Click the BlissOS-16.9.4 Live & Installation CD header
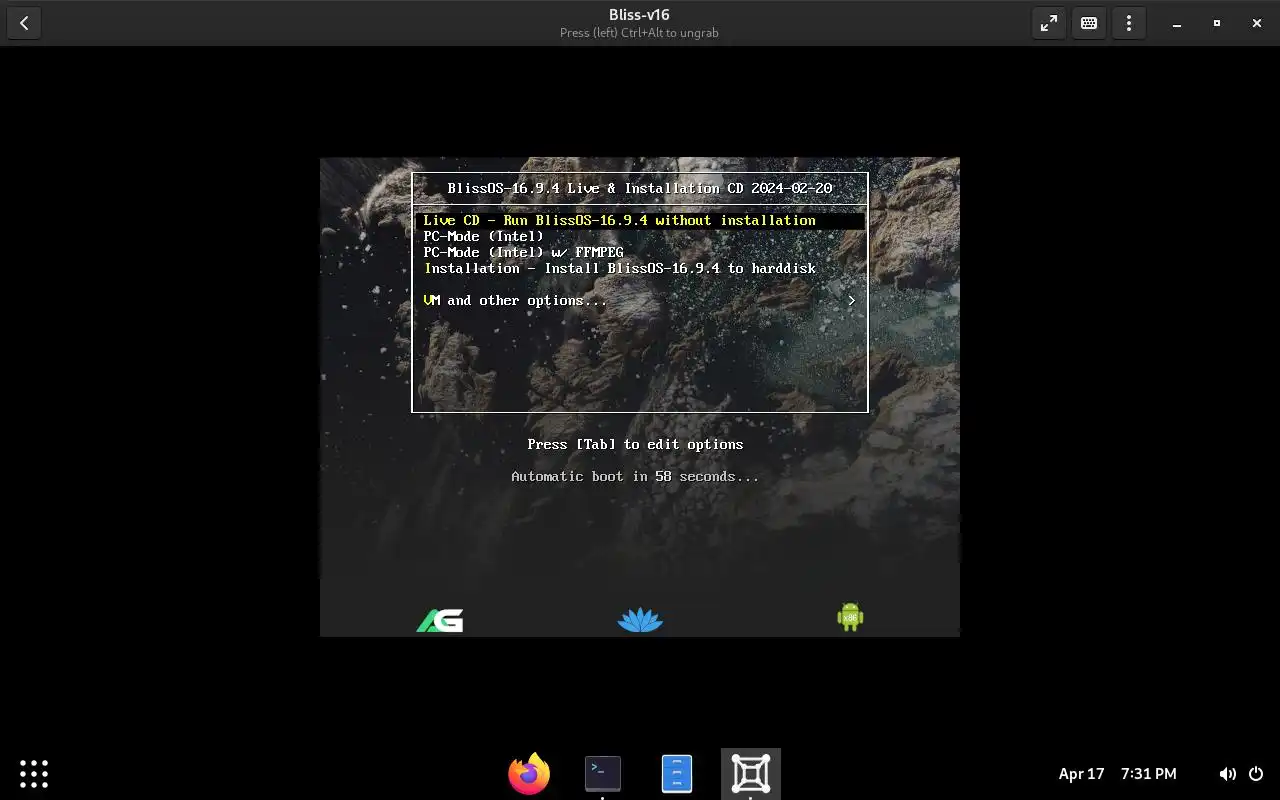Screen dimensions: 1280x800 point(640,188)
